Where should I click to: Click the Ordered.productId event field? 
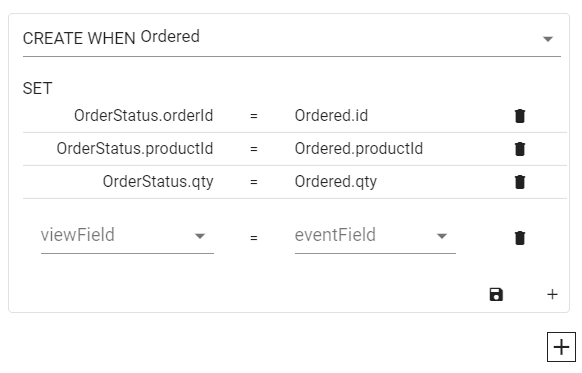[359, 149]
